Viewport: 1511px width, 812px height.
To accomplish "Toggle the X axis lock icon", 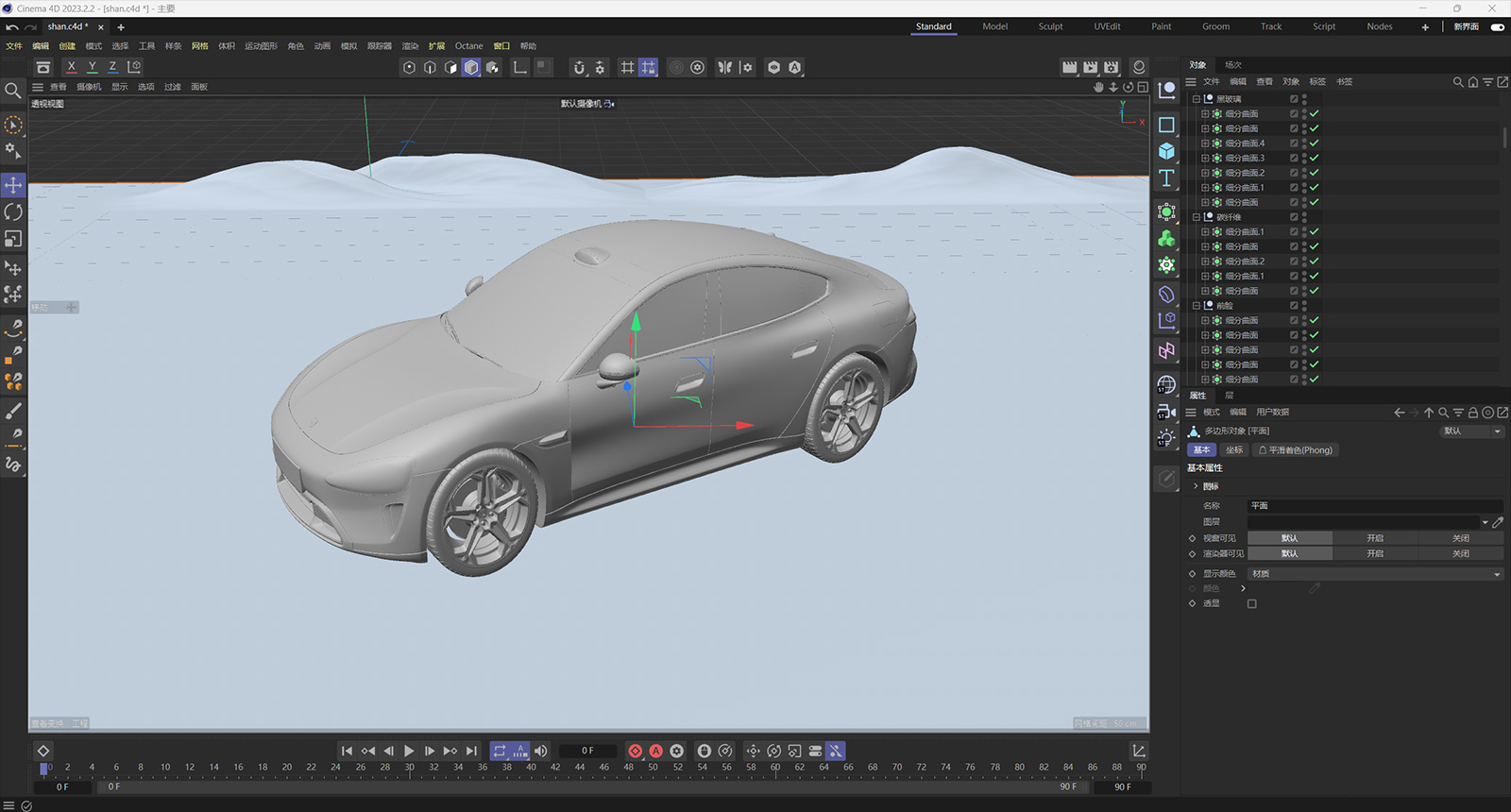I will [x=71, y=67].
